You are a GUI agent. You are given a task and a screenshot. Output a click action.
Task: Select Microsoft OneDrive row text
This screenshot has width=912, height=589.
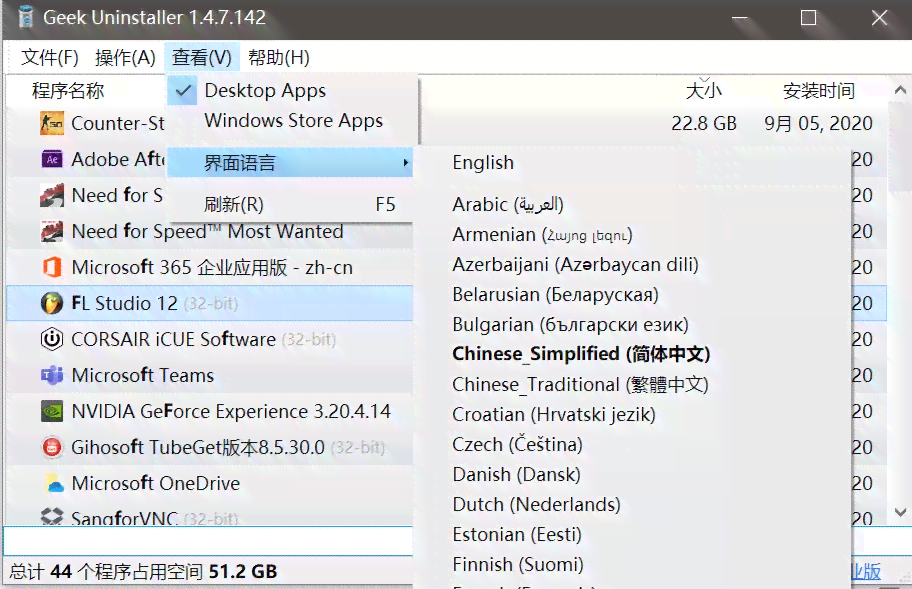click(x=156, y=483)
